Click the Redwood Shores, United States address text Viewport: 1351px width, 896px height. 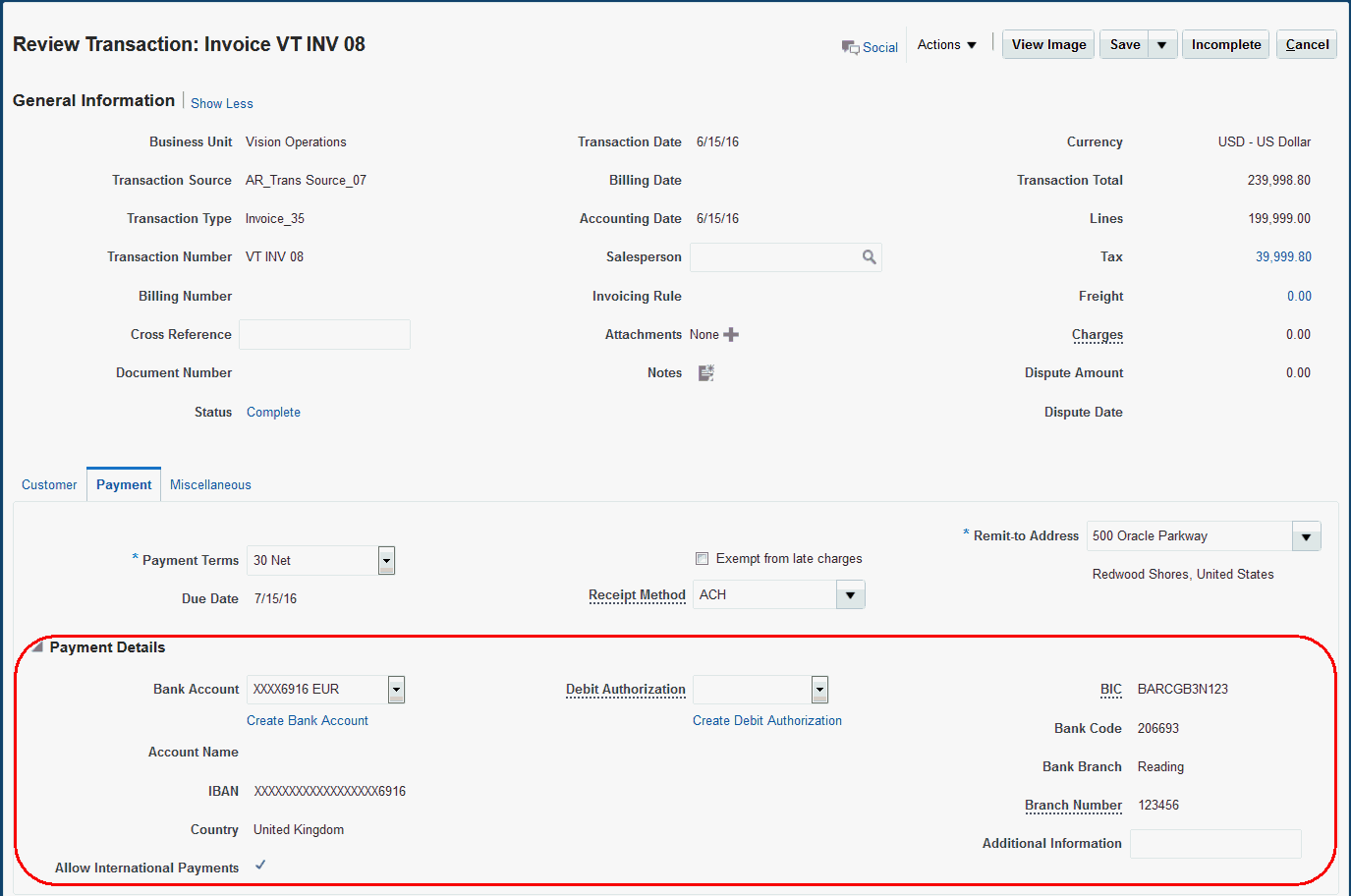1183,575
